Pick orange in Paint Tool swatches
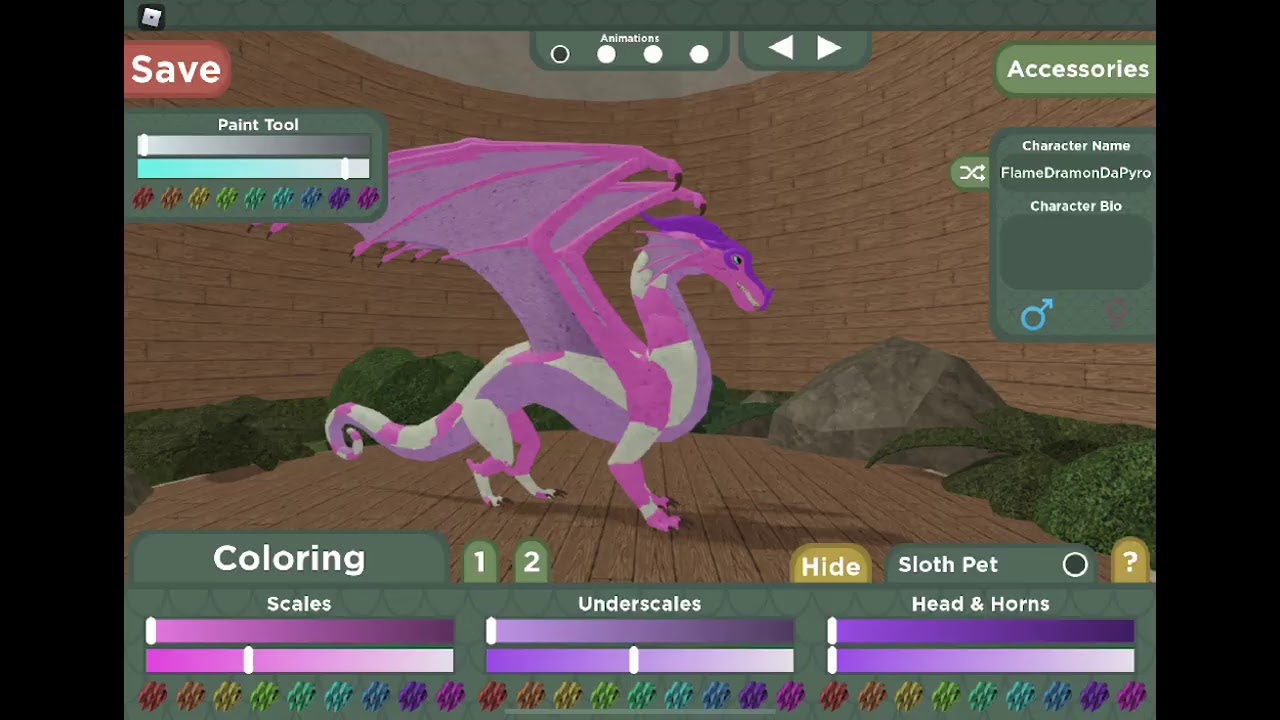 point(172,199)
